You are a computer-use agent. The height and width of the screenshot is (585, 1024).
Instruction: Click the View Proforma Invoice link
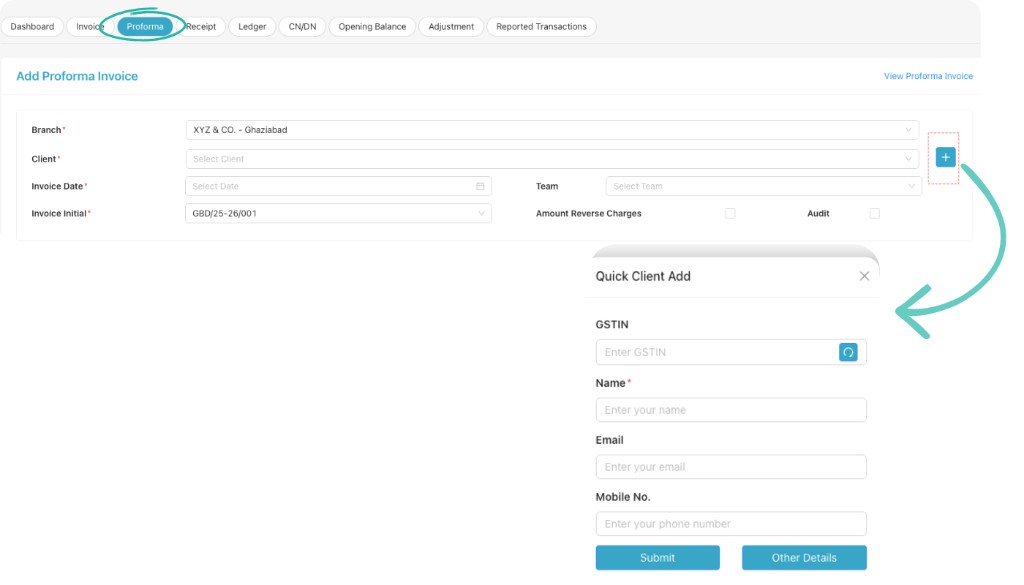[928, 75]
